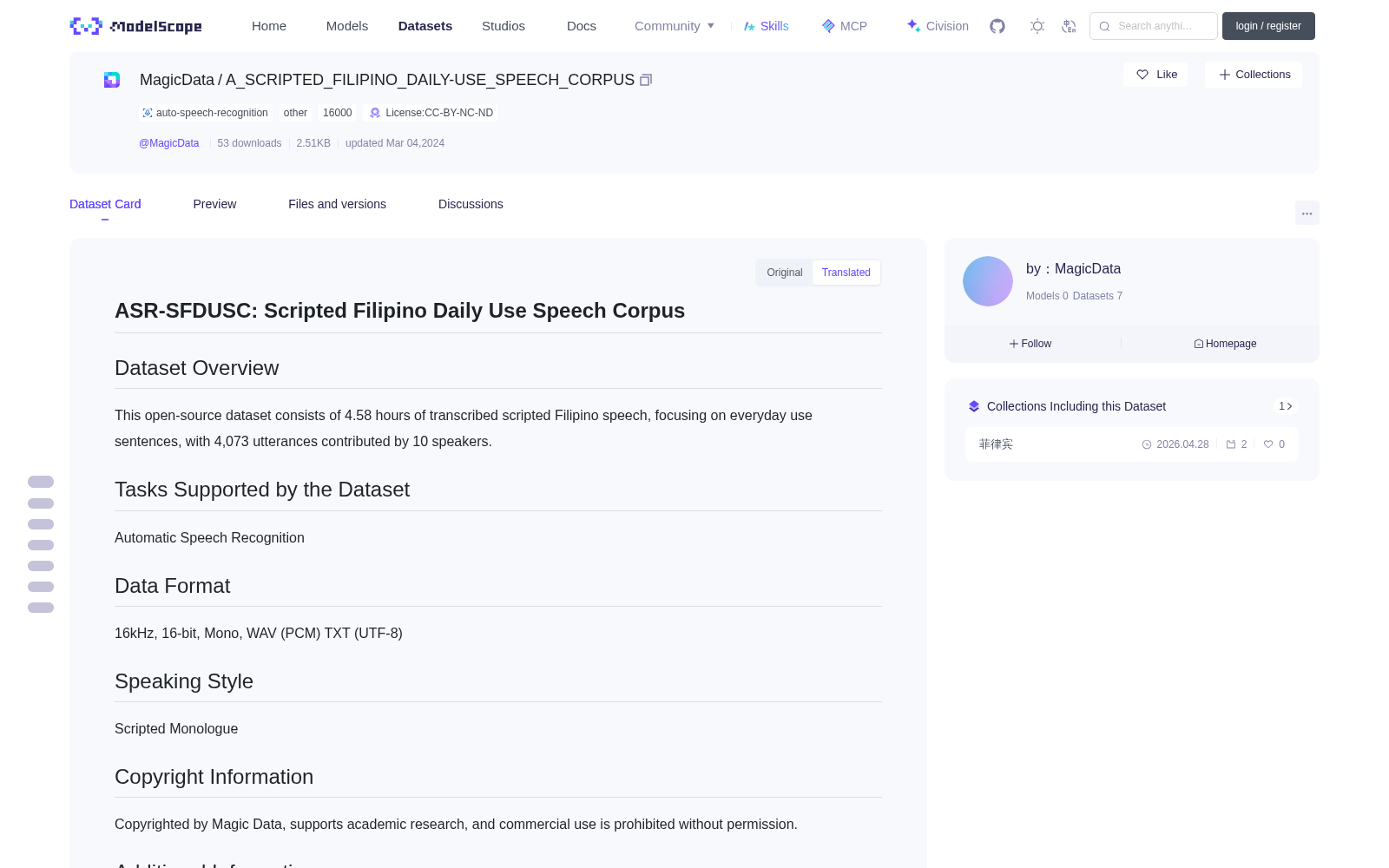Open the GitHub repository icon
The height and width of the screenshot is (868, 1389).
coord(997,26)
